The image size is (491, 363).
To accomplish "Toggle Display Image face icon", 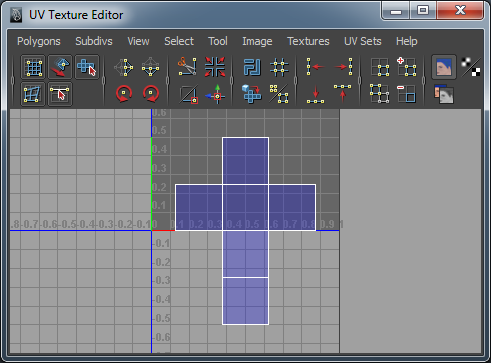I will [x=444, y=67].
